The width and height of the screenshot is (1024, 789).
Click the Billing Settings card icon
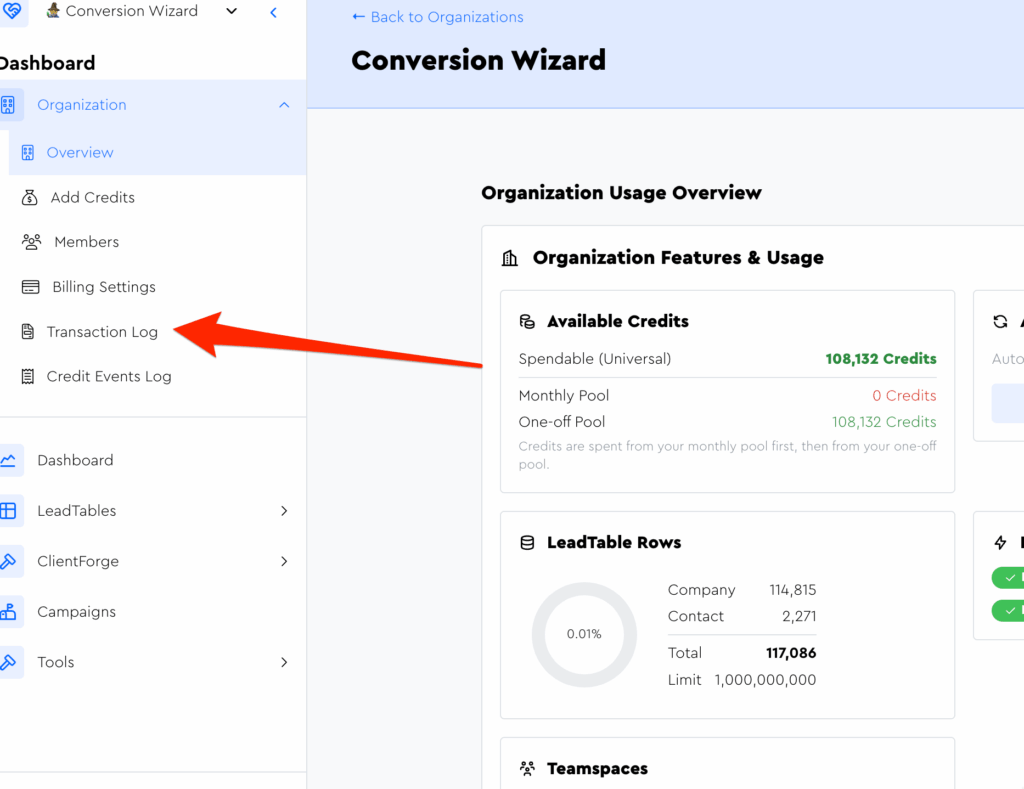[x=32, y=287]
